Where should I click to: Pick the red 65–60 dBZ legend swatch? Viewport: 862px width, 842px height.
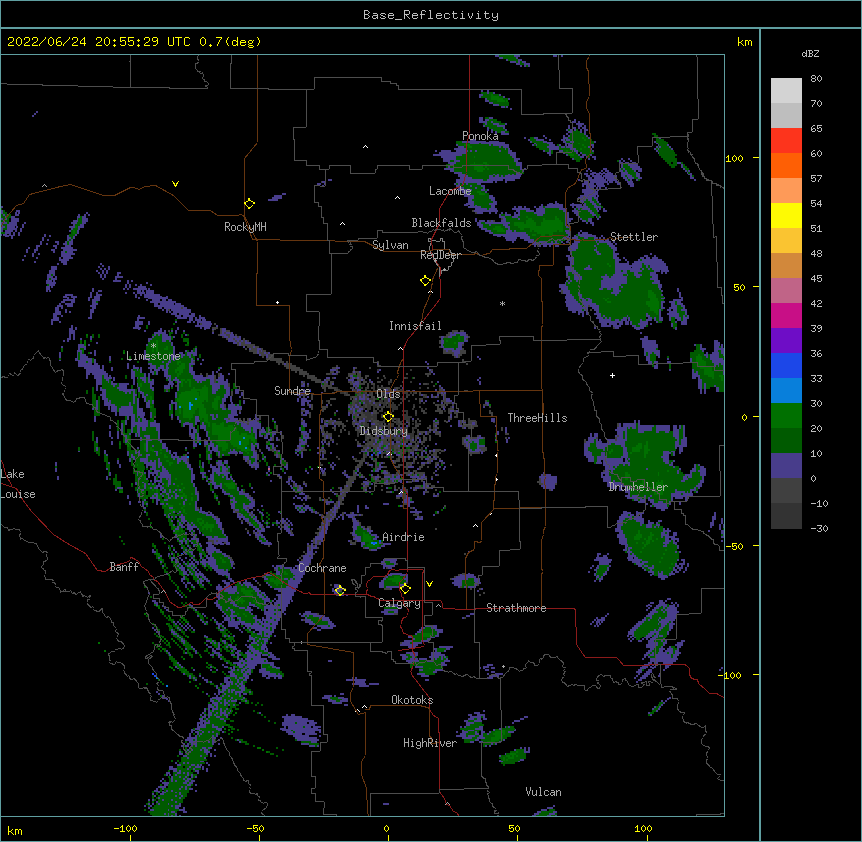(x=786, y=140)
